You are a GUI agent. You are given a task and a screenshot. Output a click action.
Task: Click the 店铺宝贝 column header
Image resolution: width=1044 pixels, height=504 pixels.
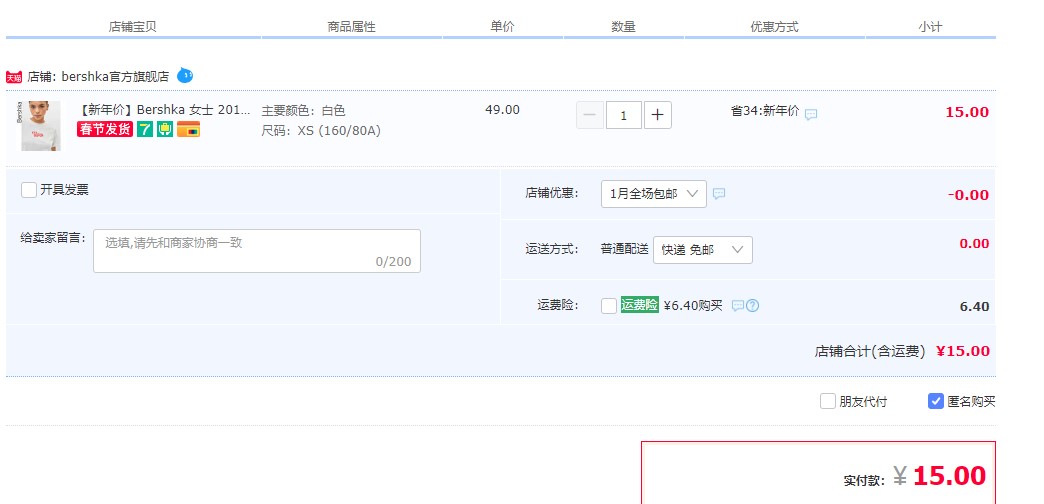pos(132,27)
